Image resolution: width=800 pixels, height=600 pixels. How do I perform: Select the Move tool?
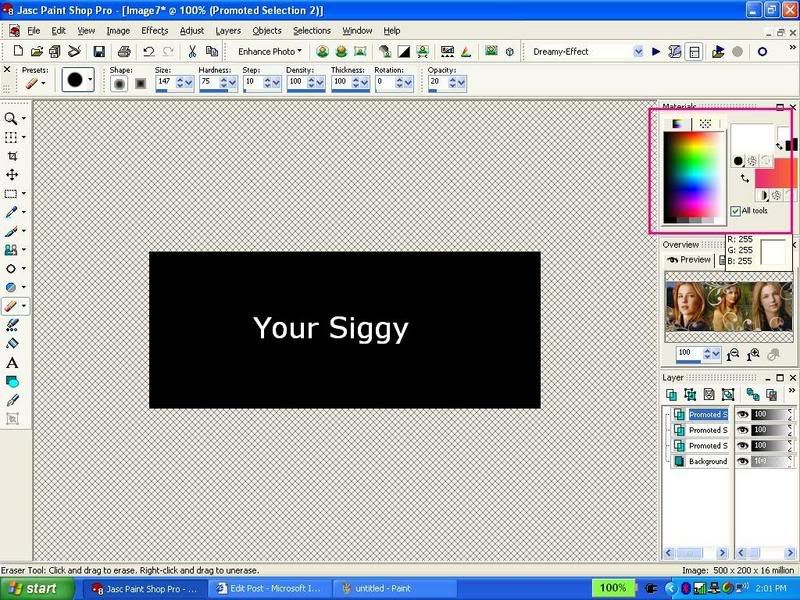coord(12,175)
